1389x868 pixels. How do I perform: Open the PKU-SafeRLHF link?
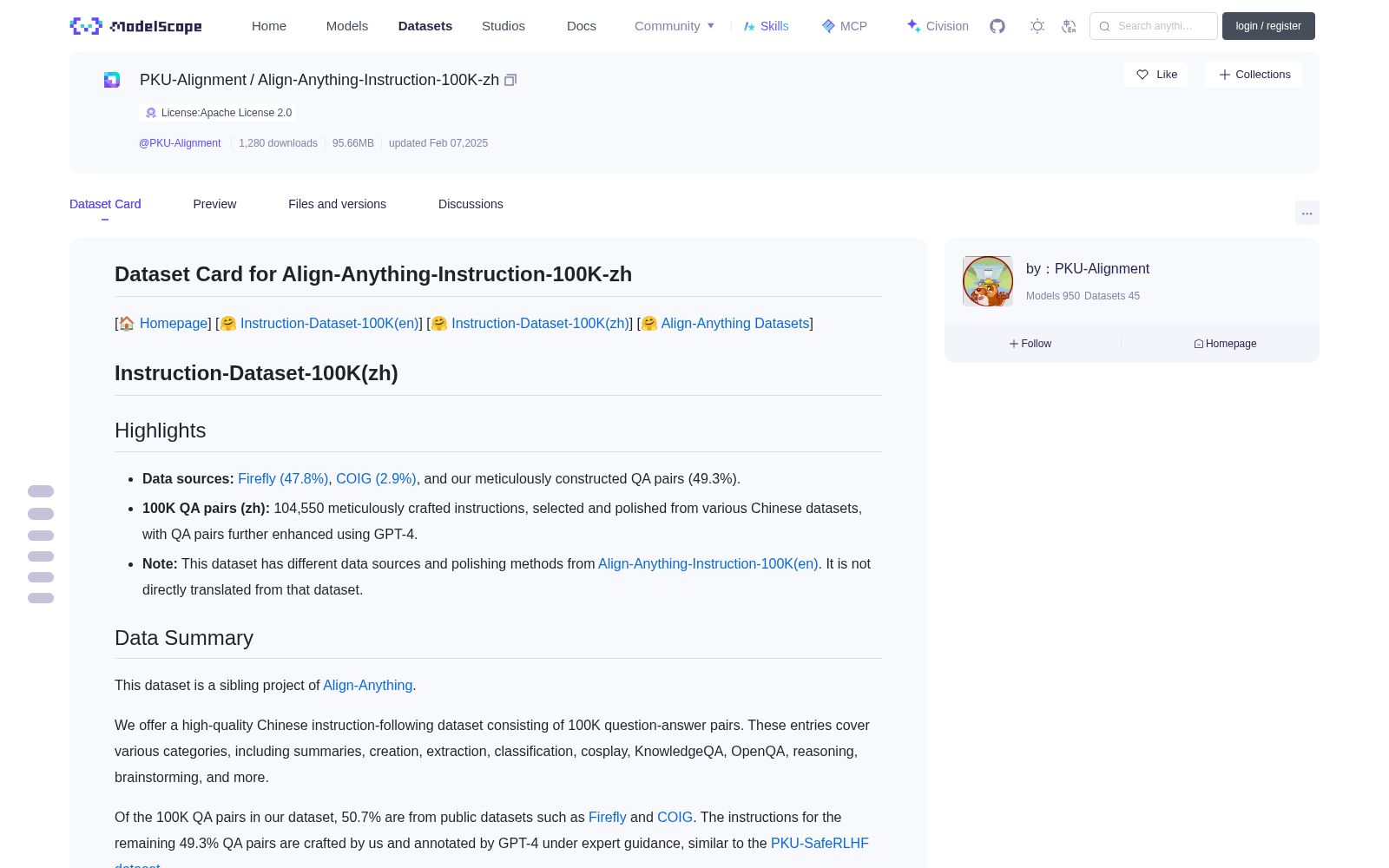click(x=820, y=843)
